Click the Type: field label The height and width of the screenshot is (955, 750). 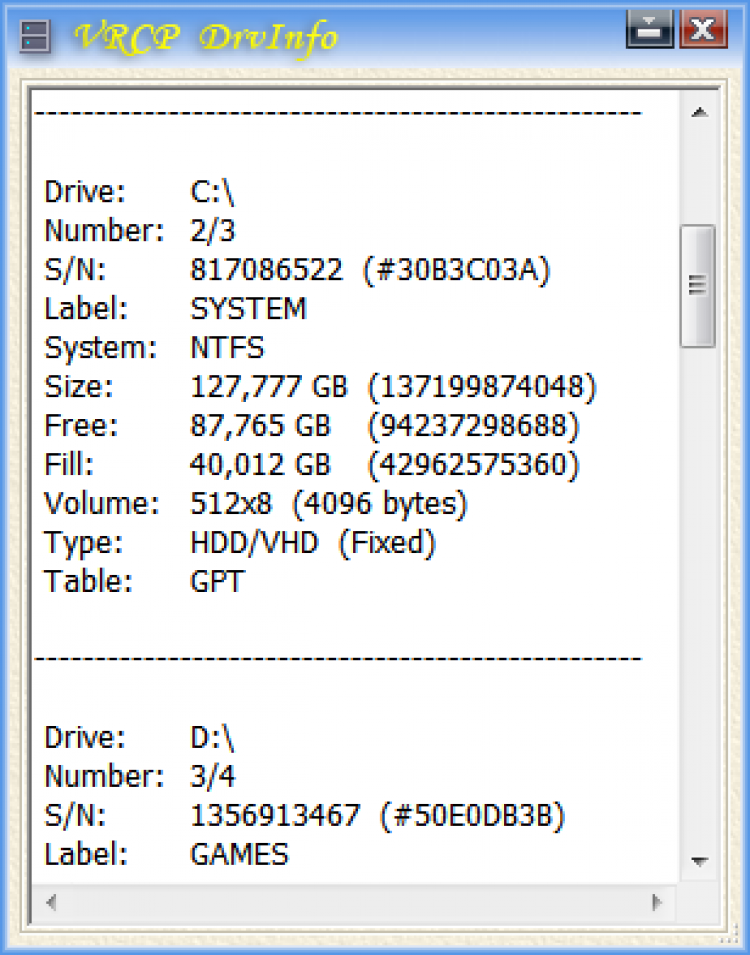(84, 544)
